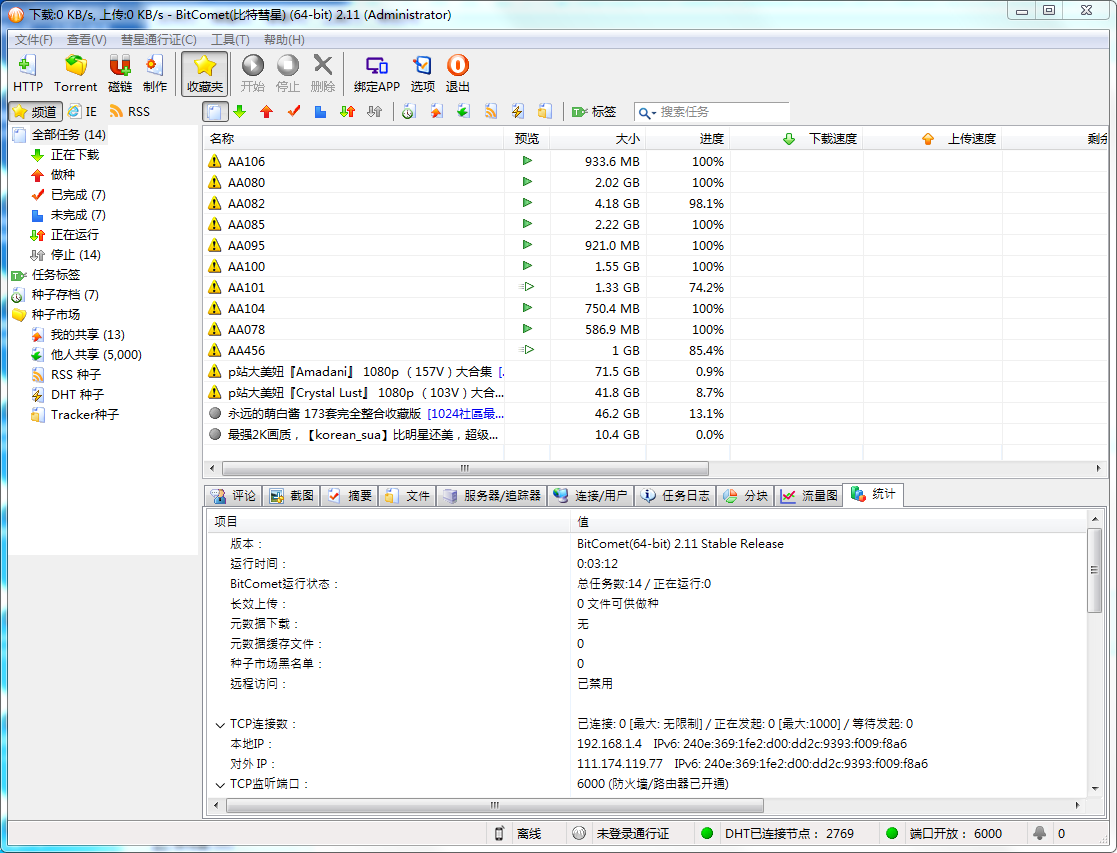Focus the 搜索任务 search field
The width and height of the screenshot is (1117, 853).
tap(723, 112)
